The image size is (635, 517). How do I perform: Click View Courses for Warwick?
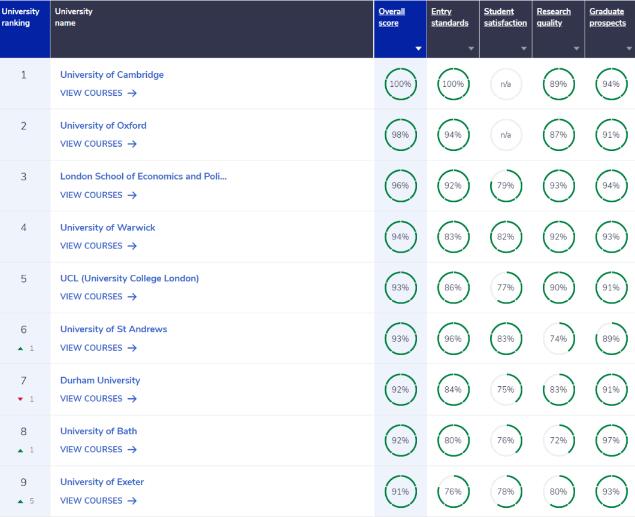pos(98,246)
